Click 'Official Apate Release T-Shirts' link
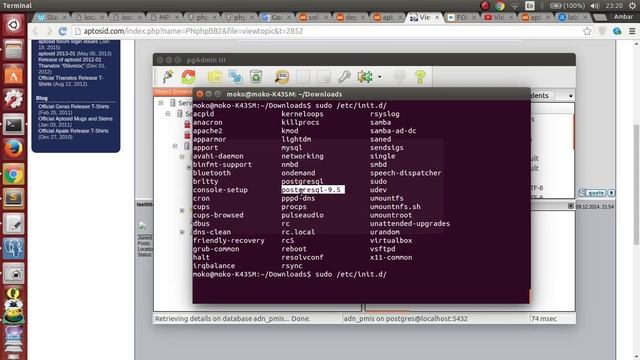The width and height of the screenshot is (640, 360). (x=73, y=131)
